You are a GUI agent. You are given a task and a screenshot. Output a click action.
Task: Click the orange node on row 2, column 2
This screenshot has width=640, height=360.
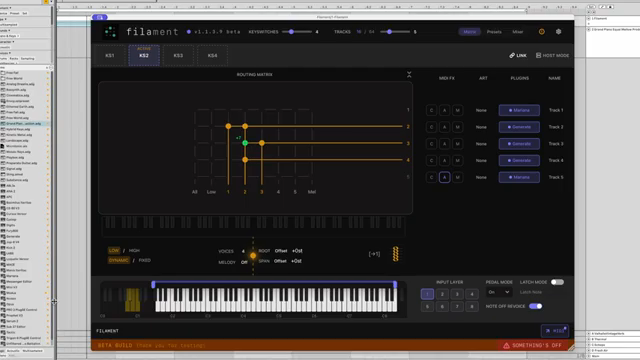click(245, 126)
